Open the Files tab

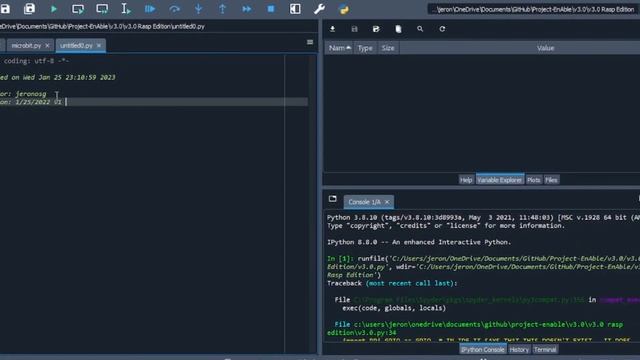click(551, 180)
